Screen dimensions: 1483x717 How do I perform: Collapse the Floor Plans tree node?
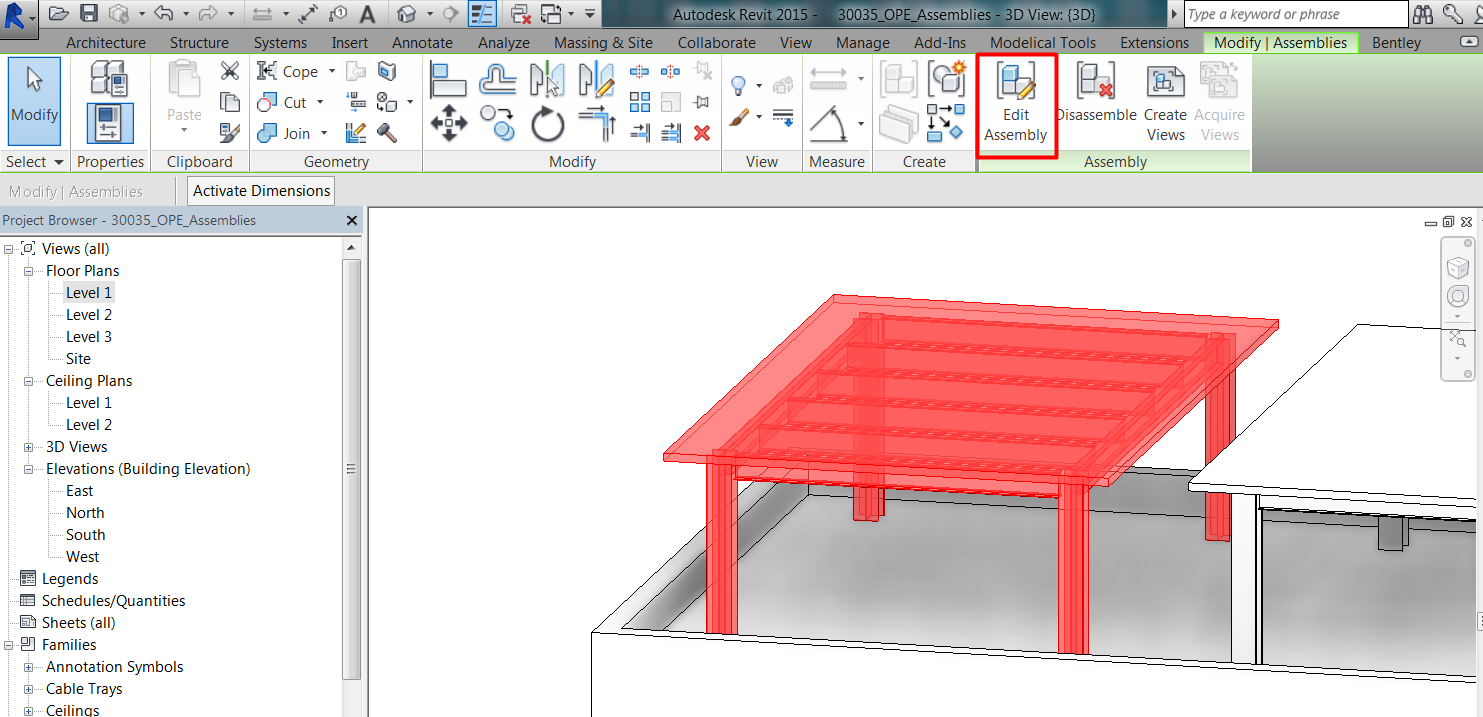coord(28,271)
